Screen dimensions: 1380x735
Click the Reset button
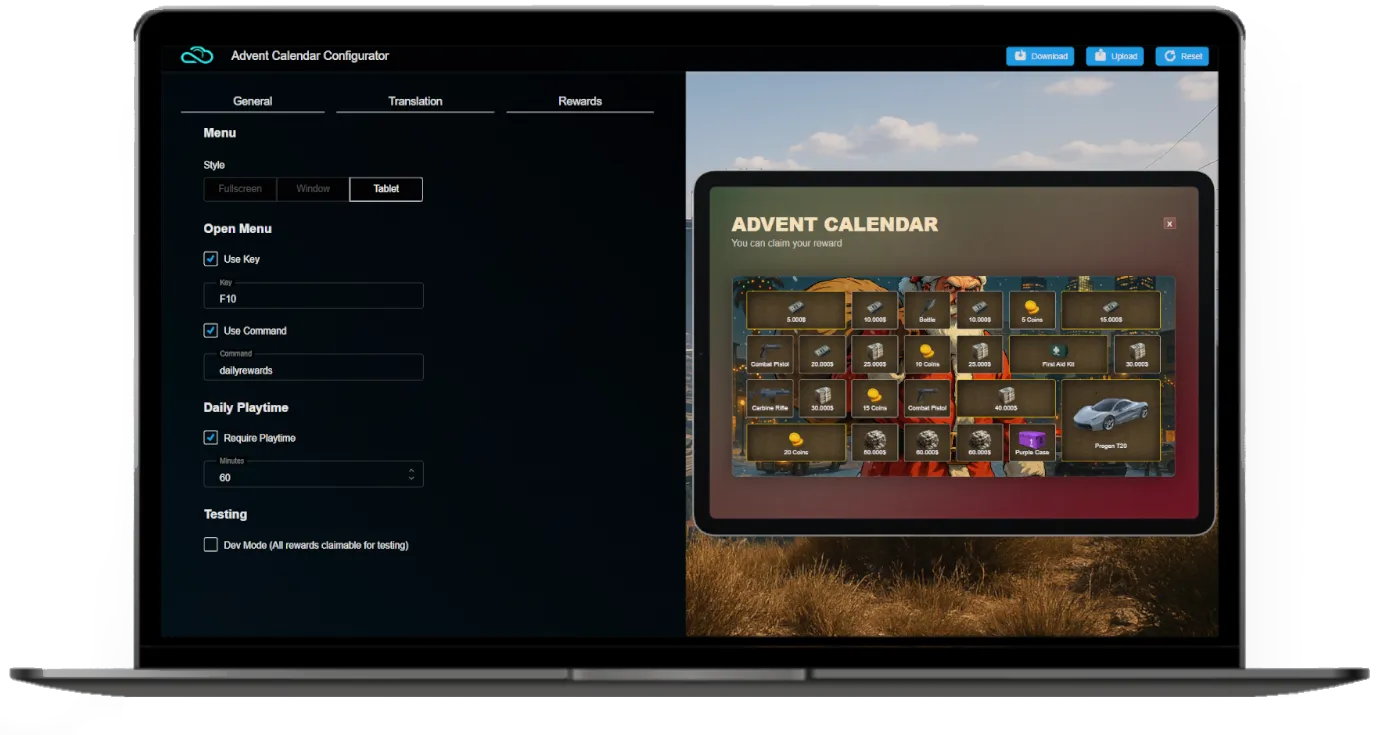pos(1182,56)
